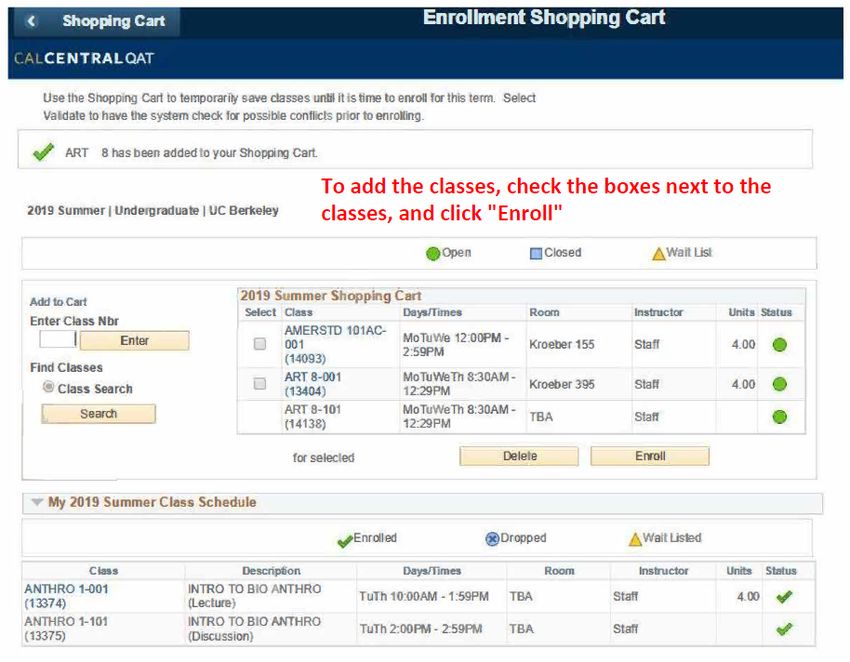Click the 2019 Summer Undergraduate UC Berkeley text
This screenshot has width=850, height=662.
(153, 210)
